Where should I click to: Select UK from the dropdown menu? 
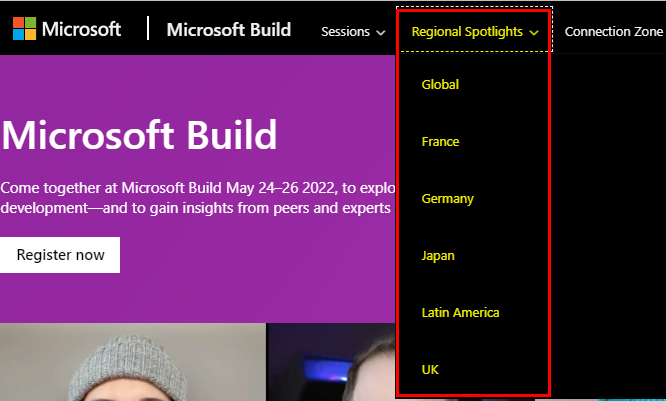click(x=430, y=370)
